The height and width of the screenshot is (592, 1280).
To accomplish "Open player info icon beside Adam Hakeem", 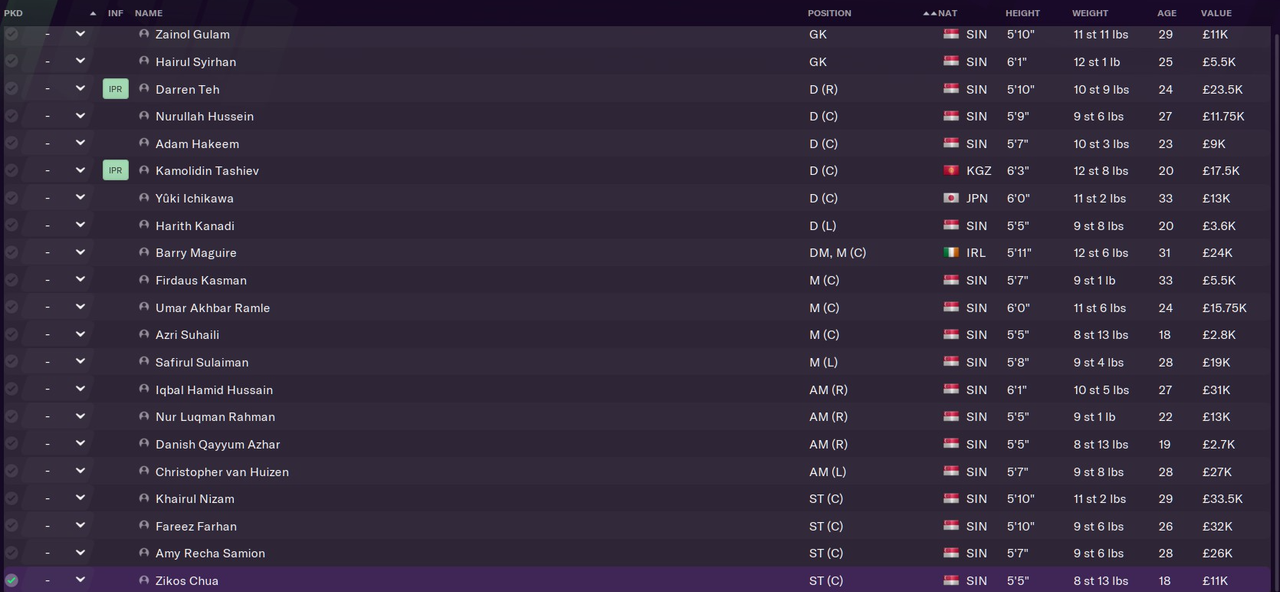I will pyautogui.click(x=144, y=143).
